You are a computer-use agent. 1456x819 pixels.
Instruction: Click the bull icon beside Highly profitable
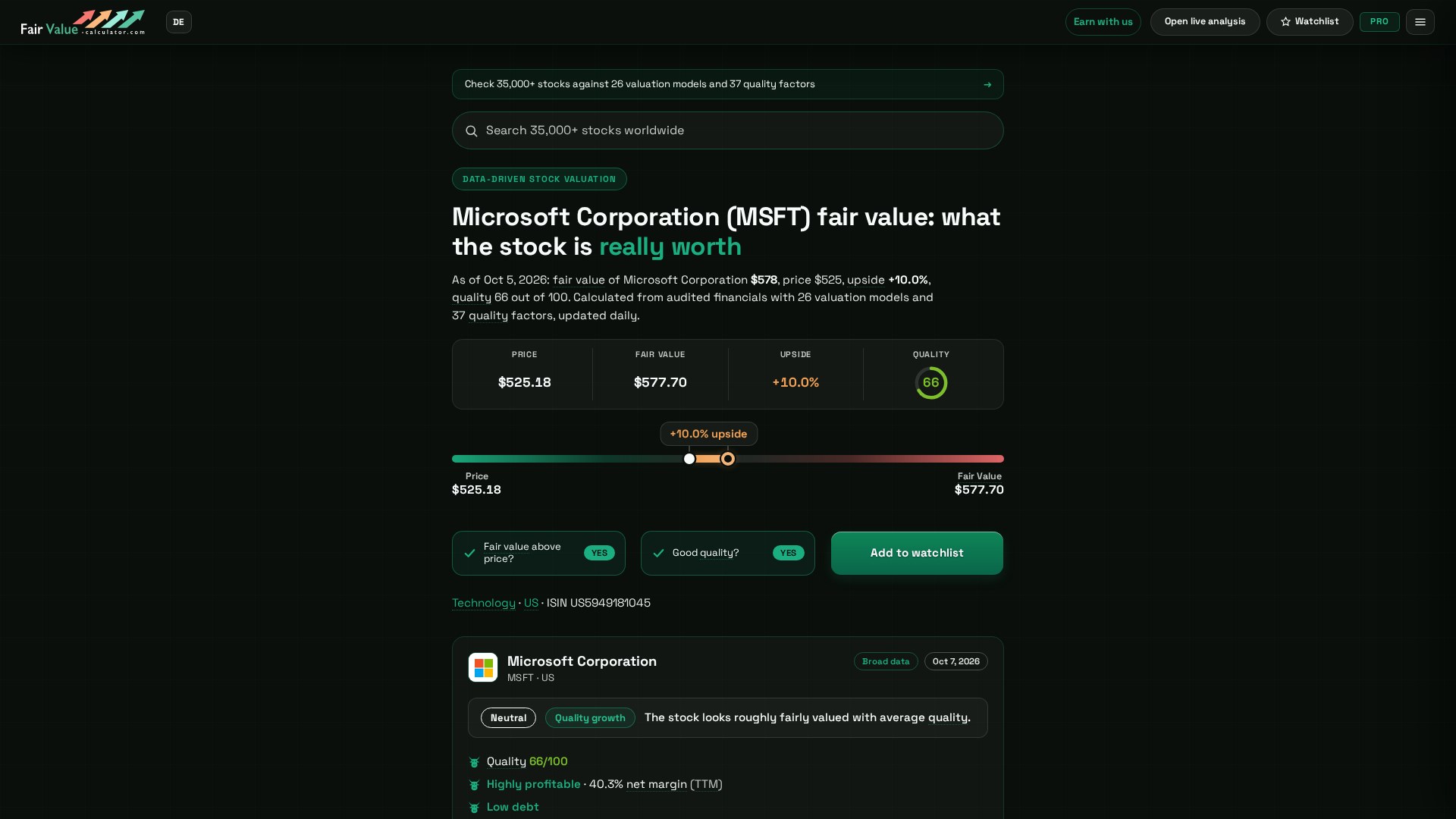(475, 785)
